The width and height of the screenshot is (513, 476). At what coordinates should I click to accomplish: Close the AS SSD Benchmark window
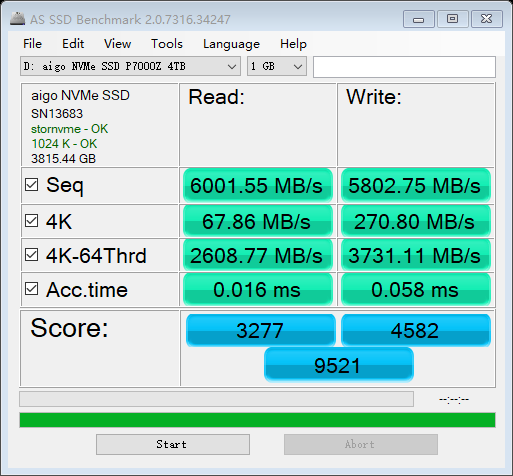(486, 19)
